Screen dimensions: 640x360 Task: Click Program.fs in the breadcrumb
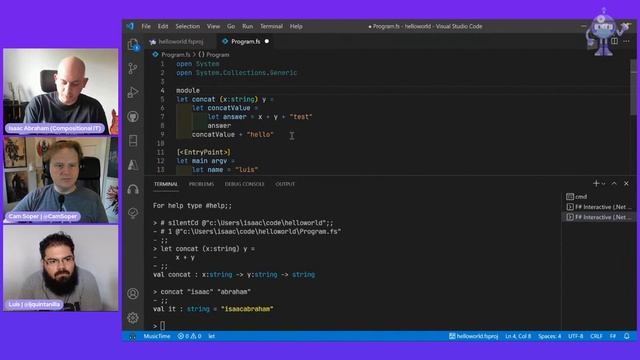[x=176, y=54]
